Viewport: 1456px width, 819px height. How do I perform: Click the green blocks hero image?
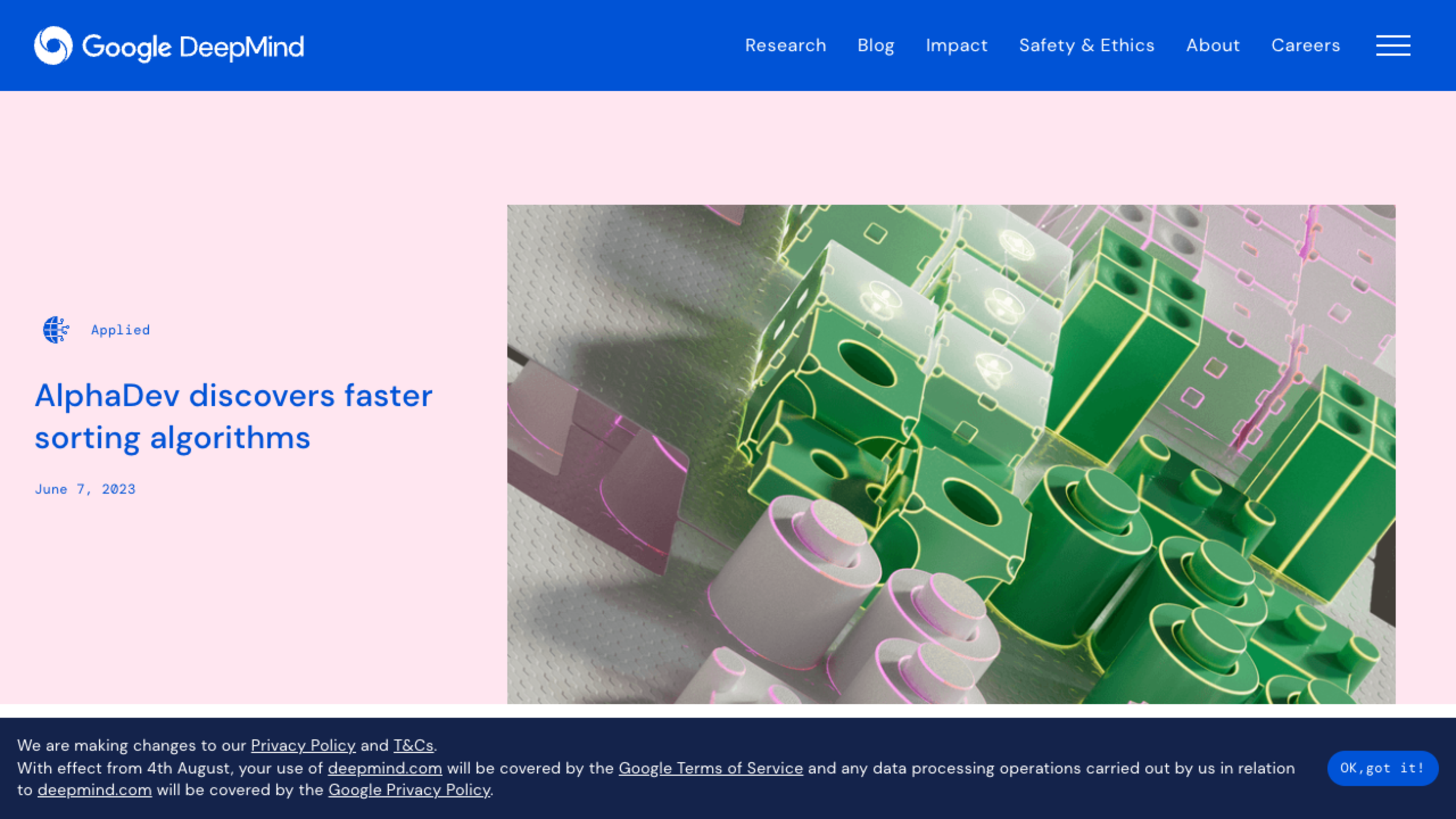(x=951, y=454)
